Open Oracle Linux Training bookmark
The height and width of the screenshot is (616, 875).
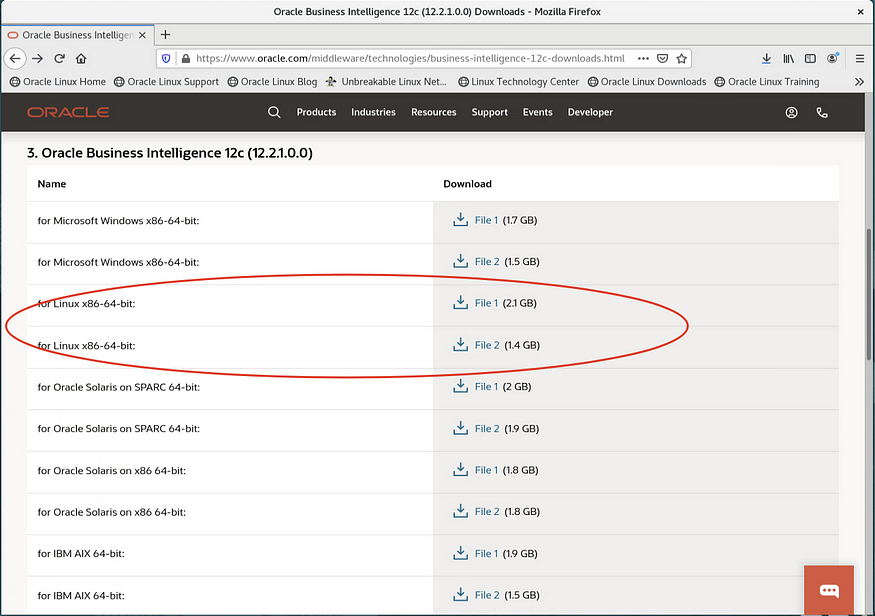click(767, 82)
